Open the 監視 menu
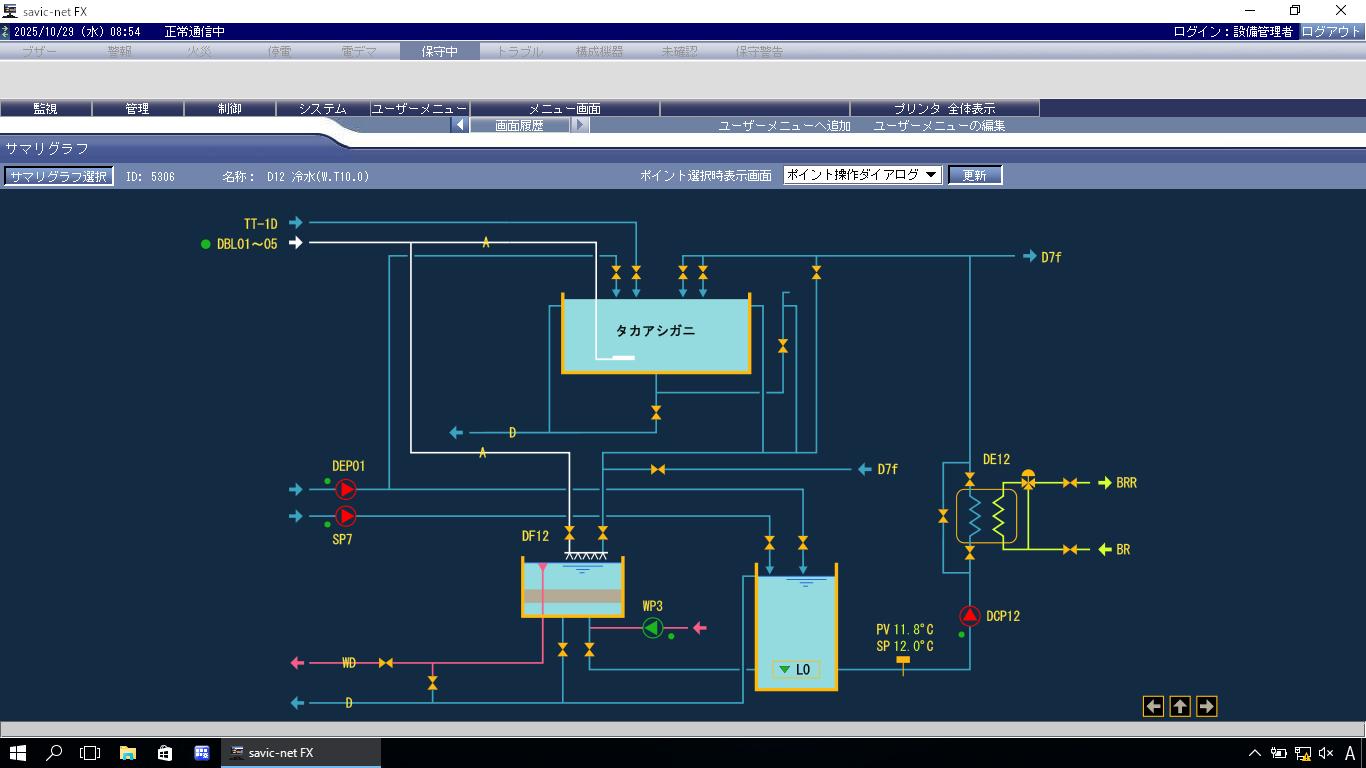 [x=45, y=108]
